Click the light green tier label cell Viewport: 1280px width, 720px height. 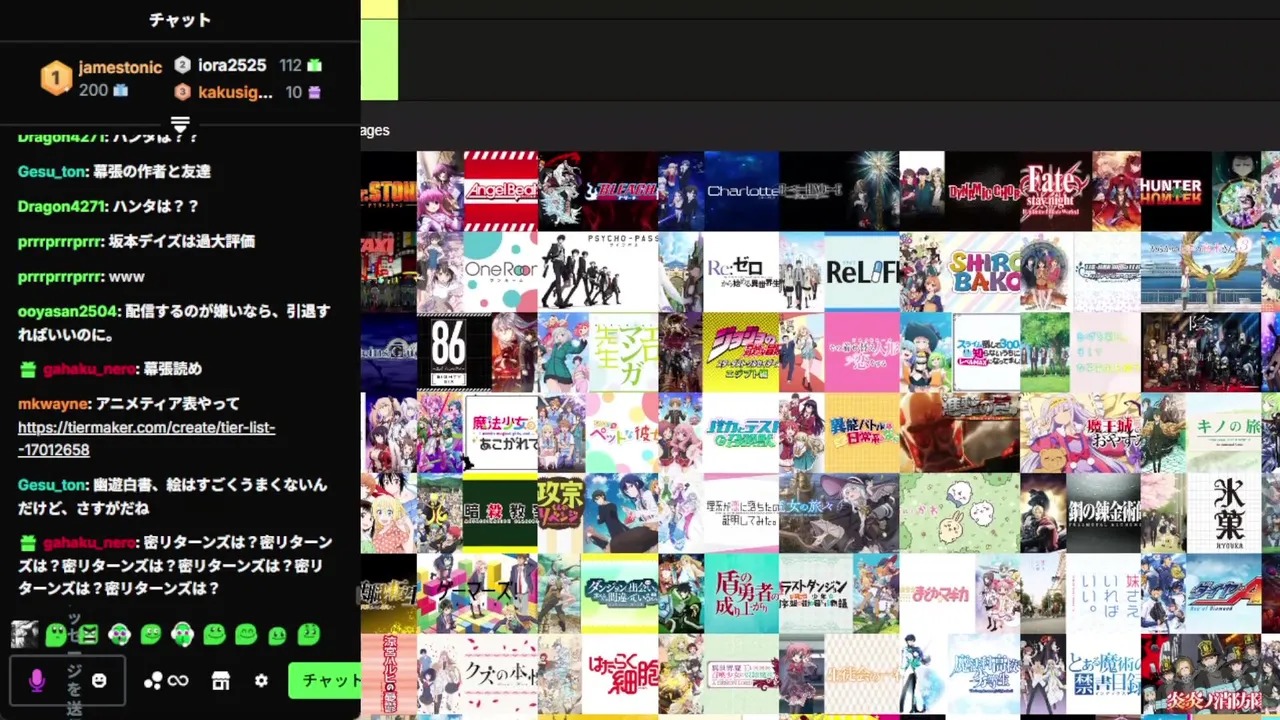pyautogui.click(x=379, y=60)
